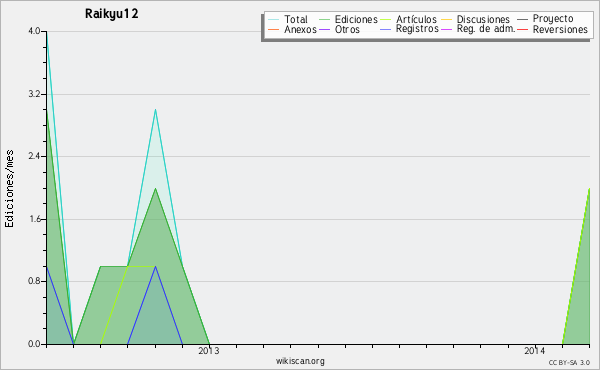This screenshot has width=600, height=370.
Task: Click the Registros legend label
Action: [417, 29]
